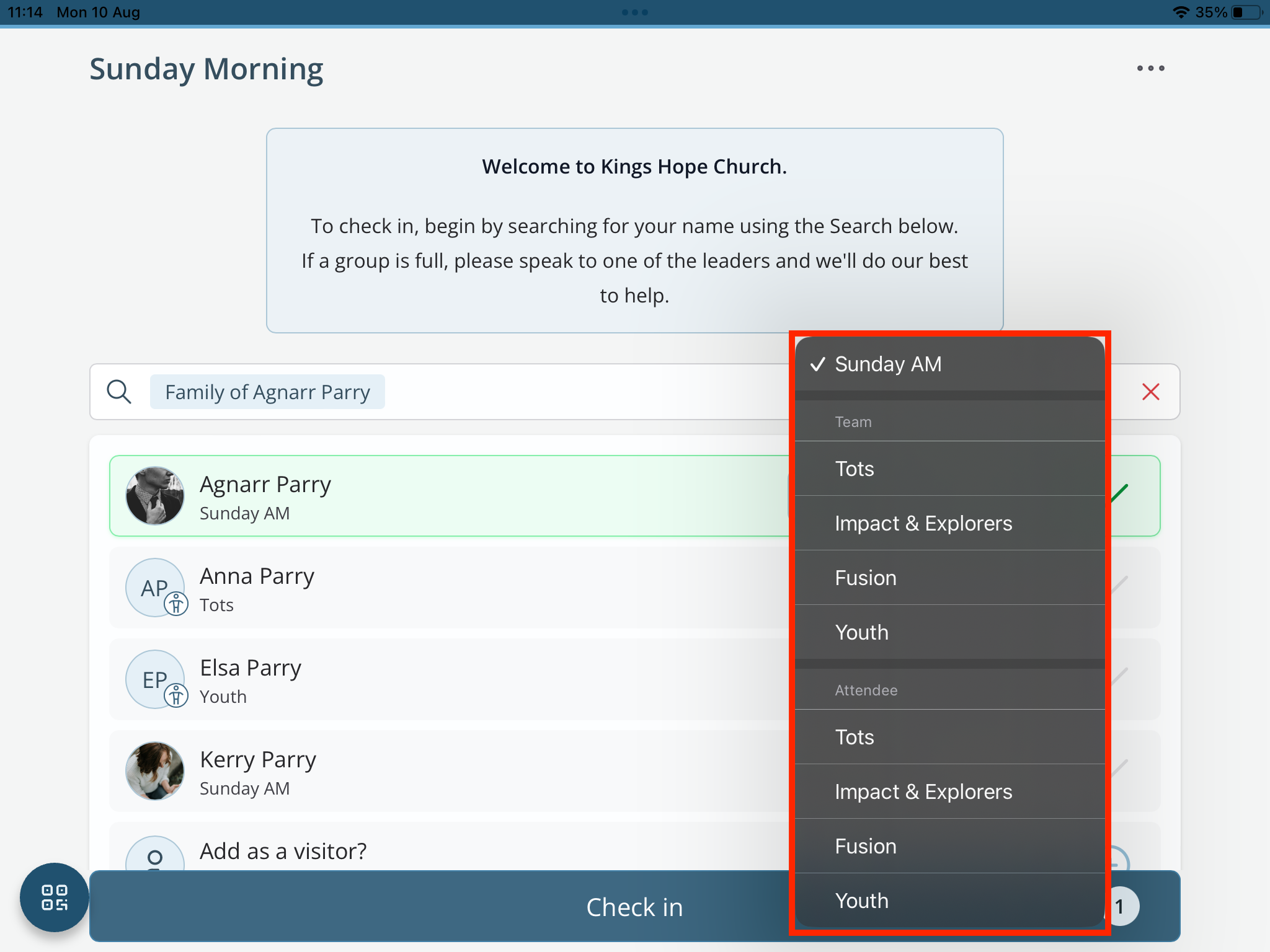This screenshot has height=952, width=1270.
Task: Choose Impact & Explorers under Team
Action: point(950,523)
